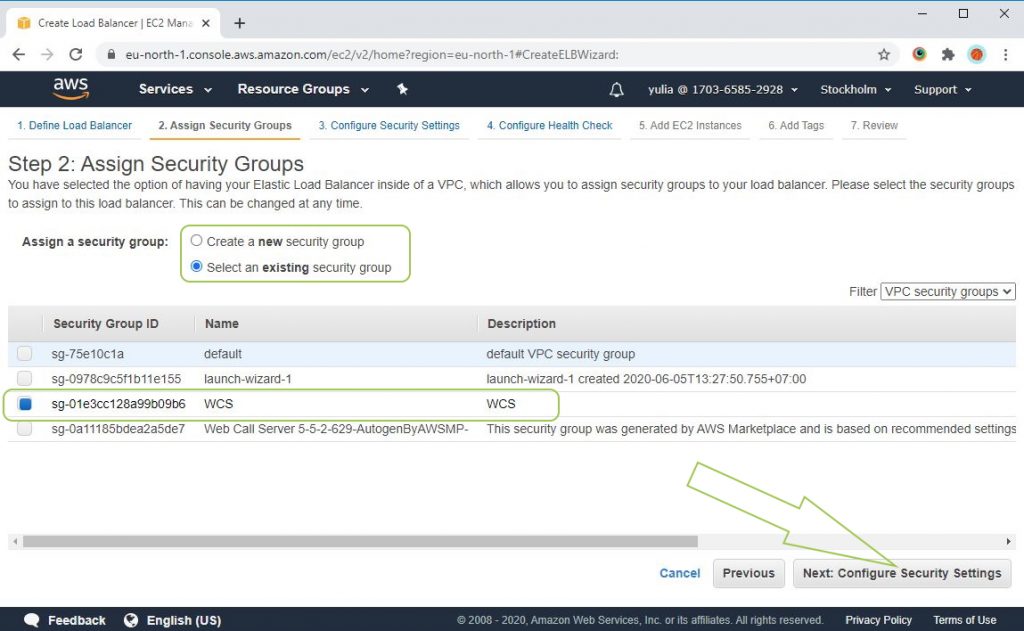Click the English (US) language button
The width and height of the screenshot is (1024, 631).
point(184,620)
